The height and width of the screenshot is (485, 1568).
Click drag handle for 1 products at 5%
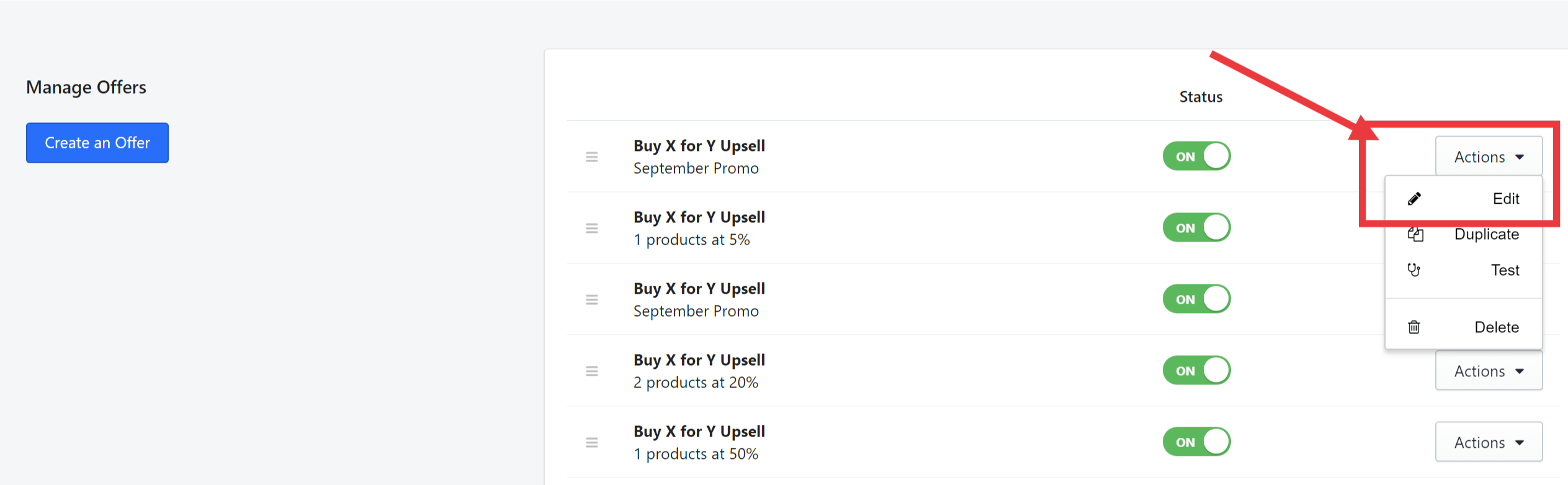pos(592,229)
